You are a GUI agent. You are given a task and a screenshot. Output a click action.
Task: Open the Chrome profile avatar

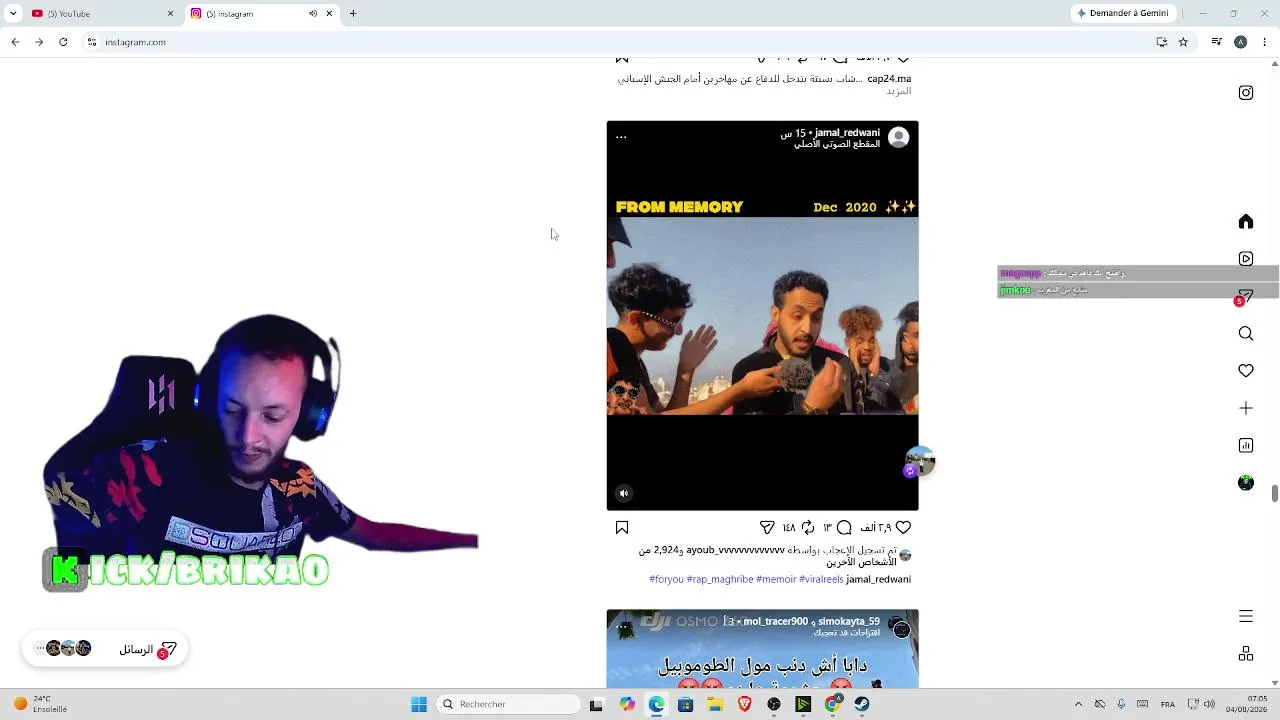(x=1241, y=42)
